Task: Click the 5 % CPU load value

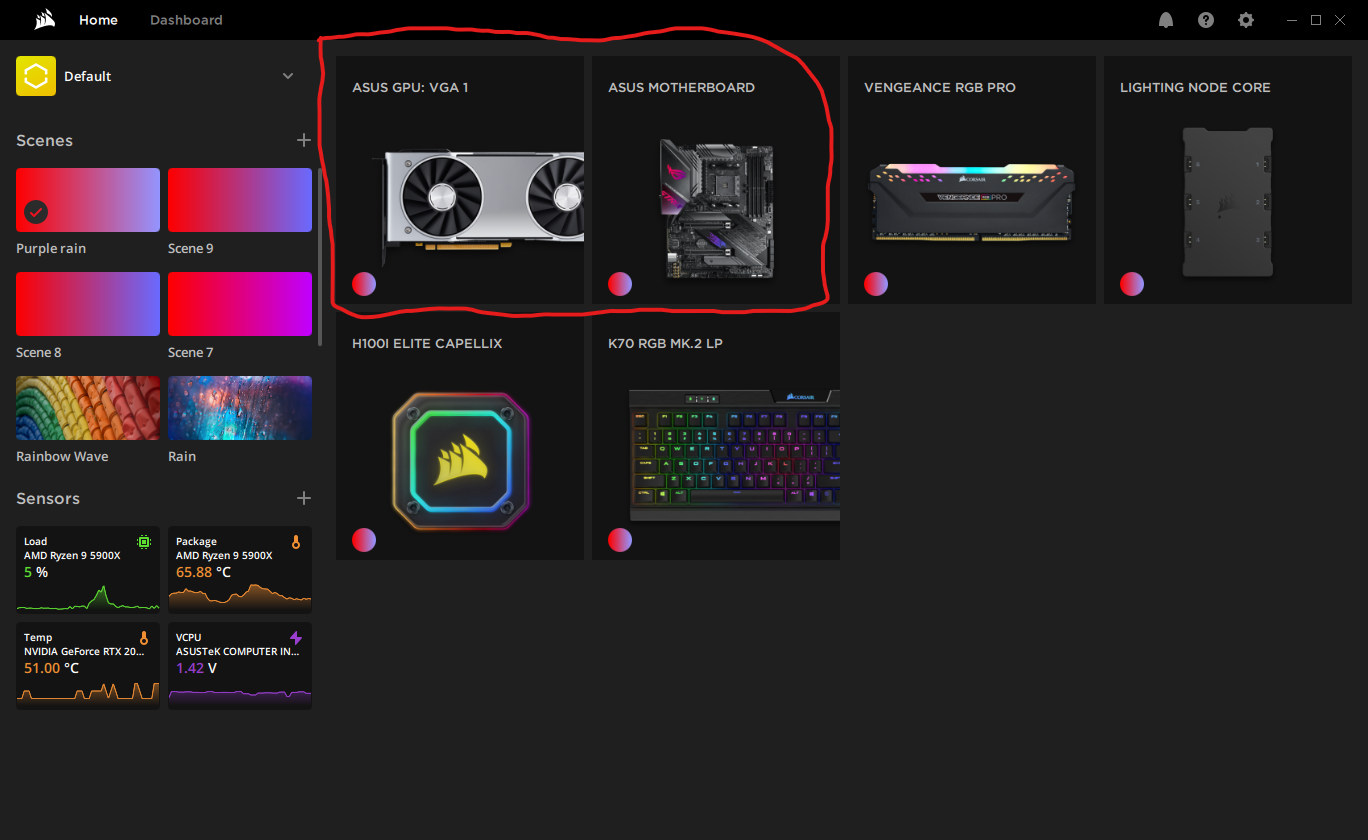Action: [36, 572]
